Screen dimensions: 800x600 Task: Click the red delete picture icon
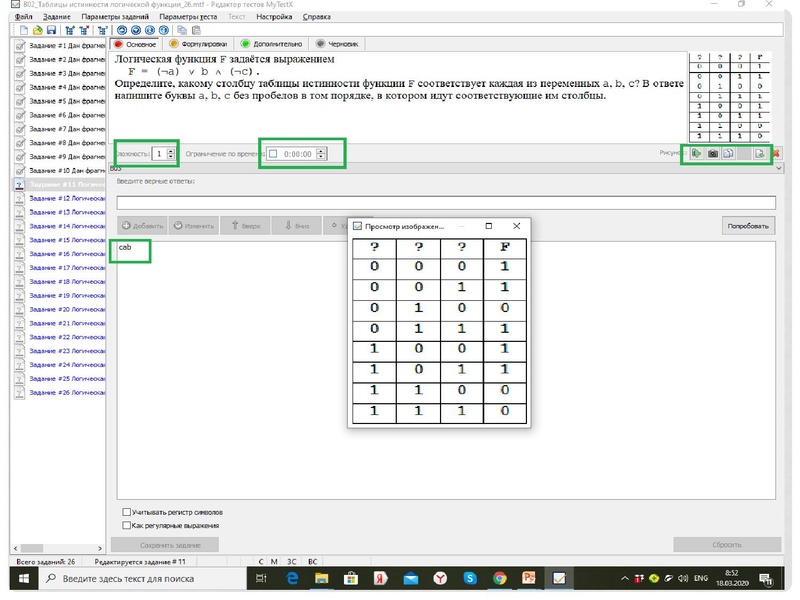point(775,154)
